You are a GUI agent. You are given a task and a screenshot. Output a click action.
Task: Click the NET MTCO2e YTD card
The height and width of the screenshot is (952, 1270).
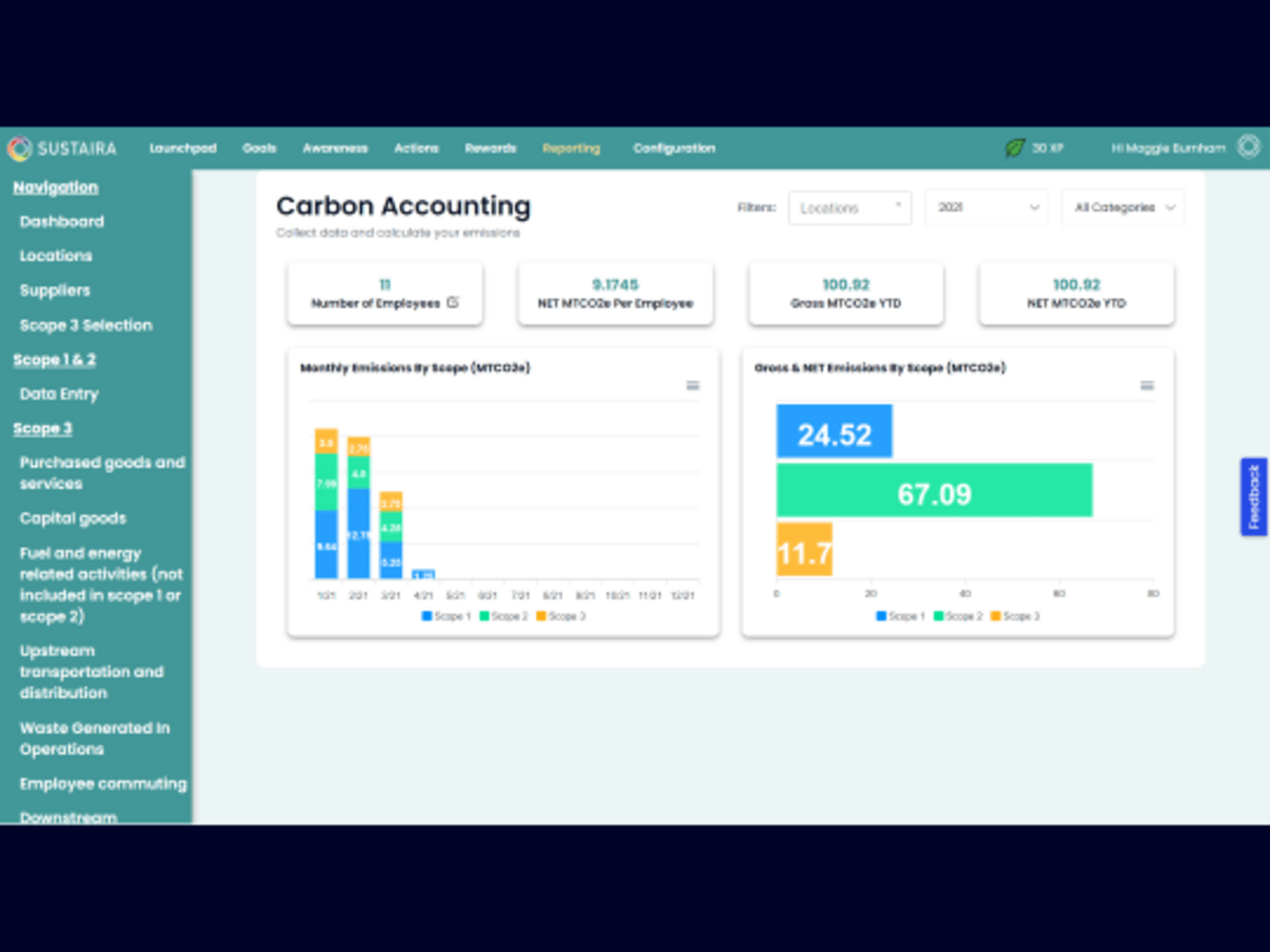[1076, 294]
